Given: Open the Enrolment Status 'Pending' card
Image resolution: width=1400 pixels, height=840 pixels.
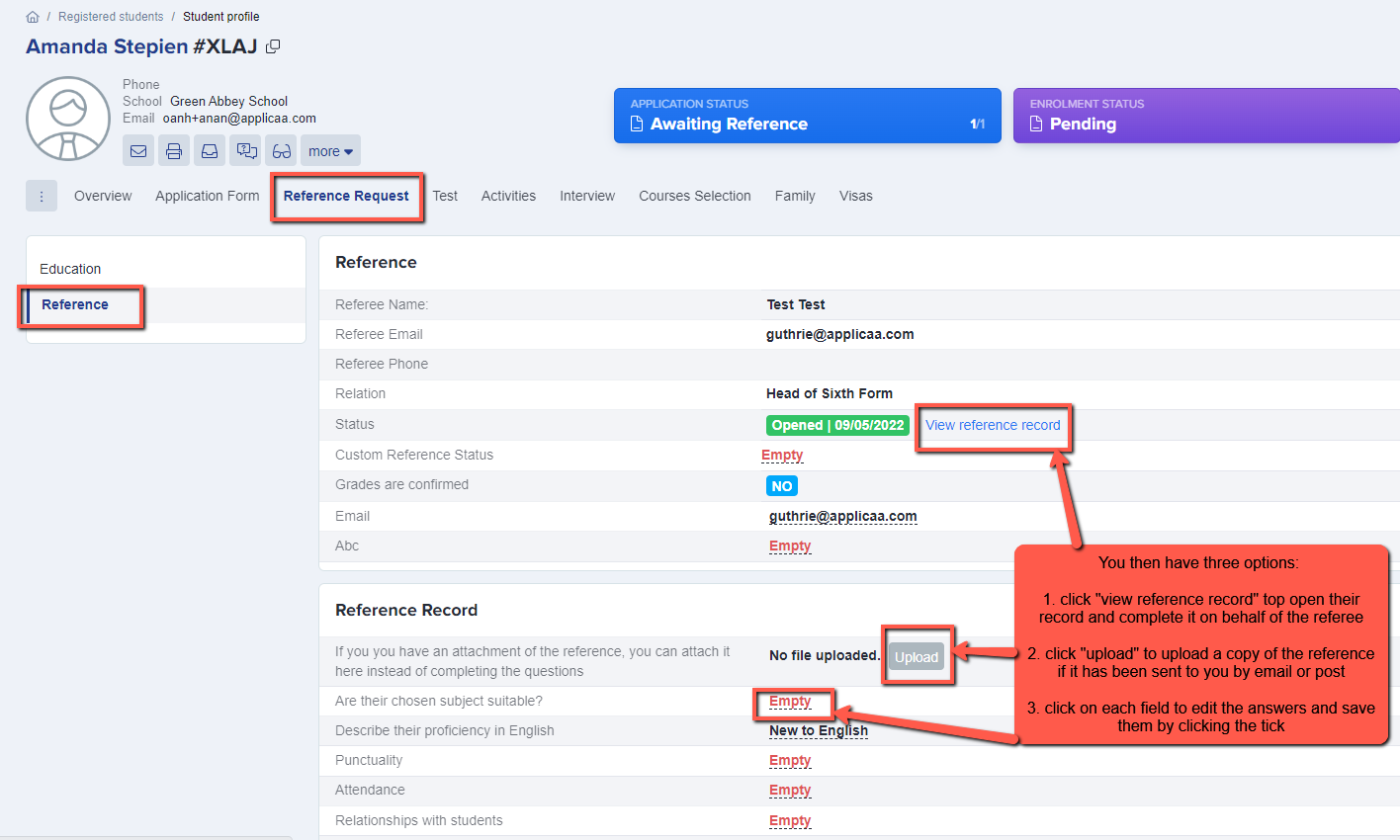Looking at the screenshot, I should [x=1206, y=116].
